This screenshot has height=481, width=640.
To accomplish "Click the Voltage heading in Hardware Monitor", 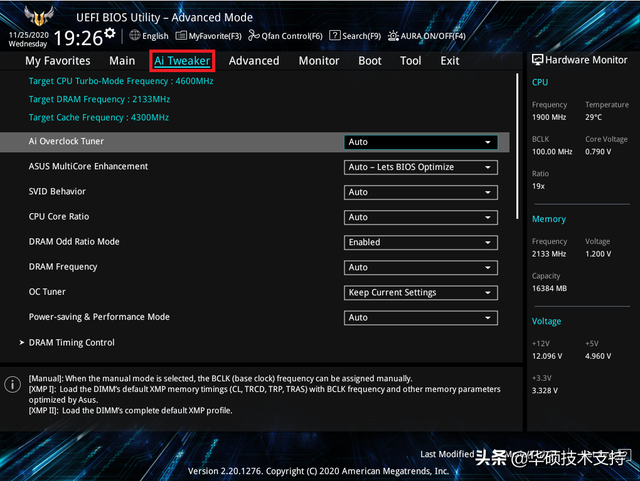I will pyautogui.click(x=547, y=321).
